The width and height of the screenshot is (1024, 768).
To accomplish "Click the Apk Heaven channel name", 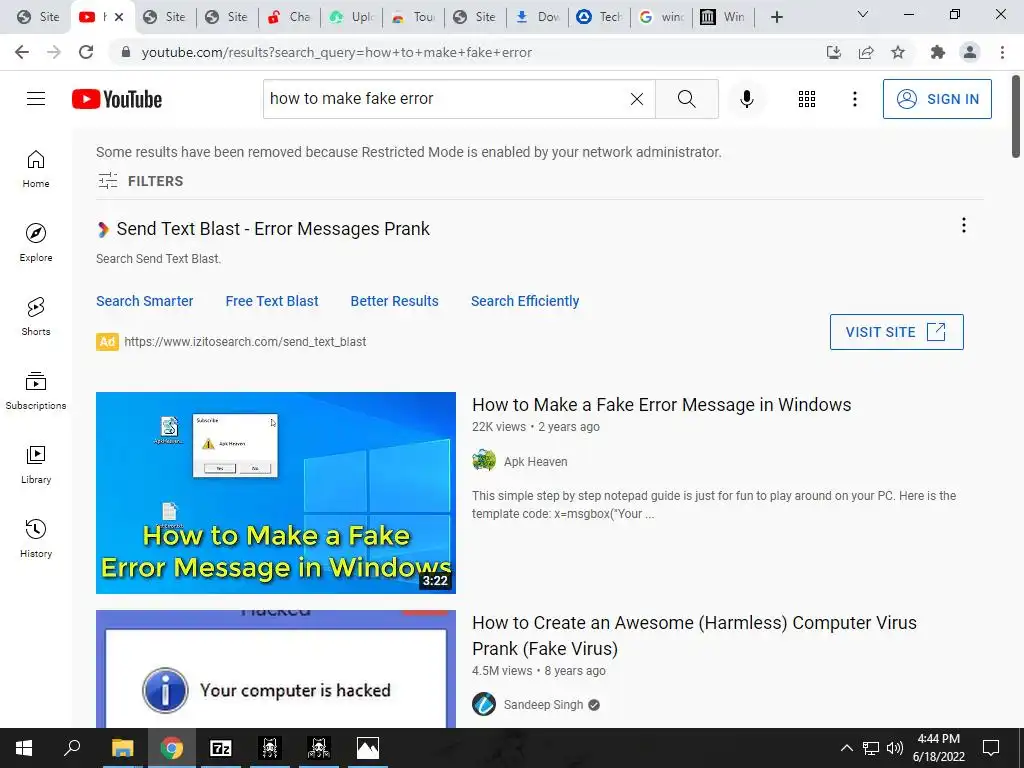I will click(x=536, y=462).
